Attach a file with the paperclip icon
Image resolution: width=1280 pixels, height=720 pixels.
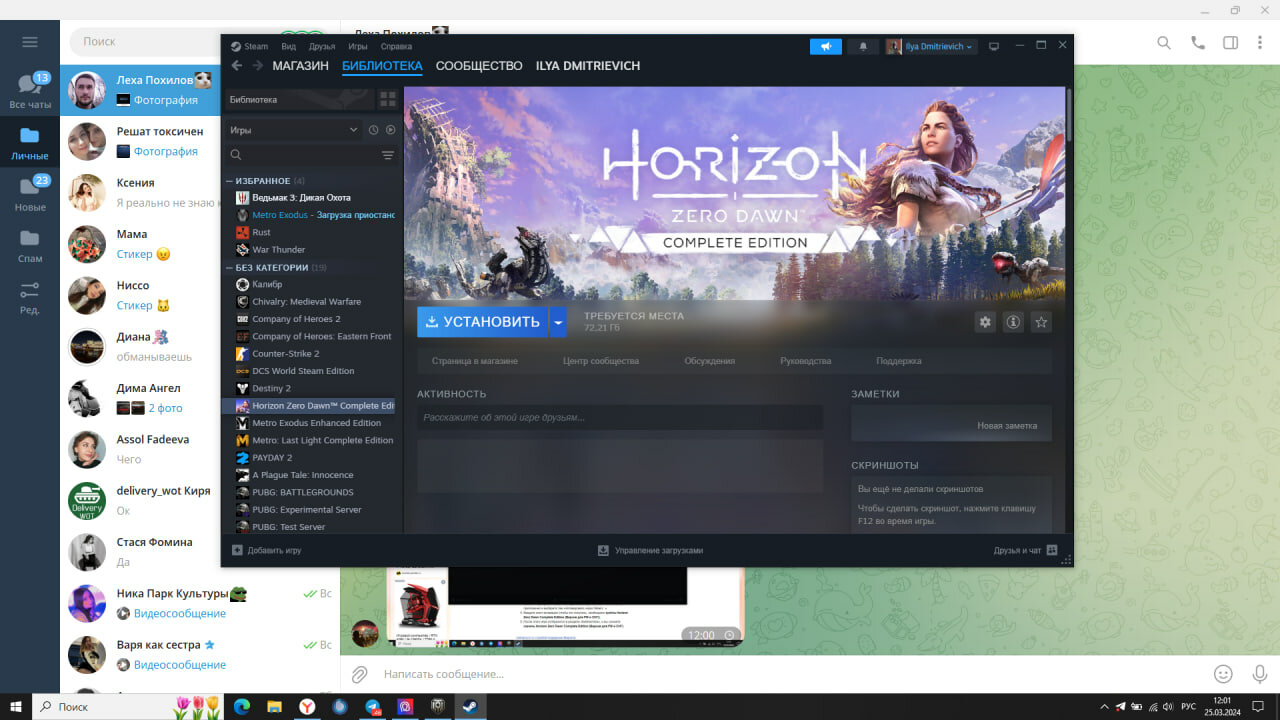pos(359,674)
